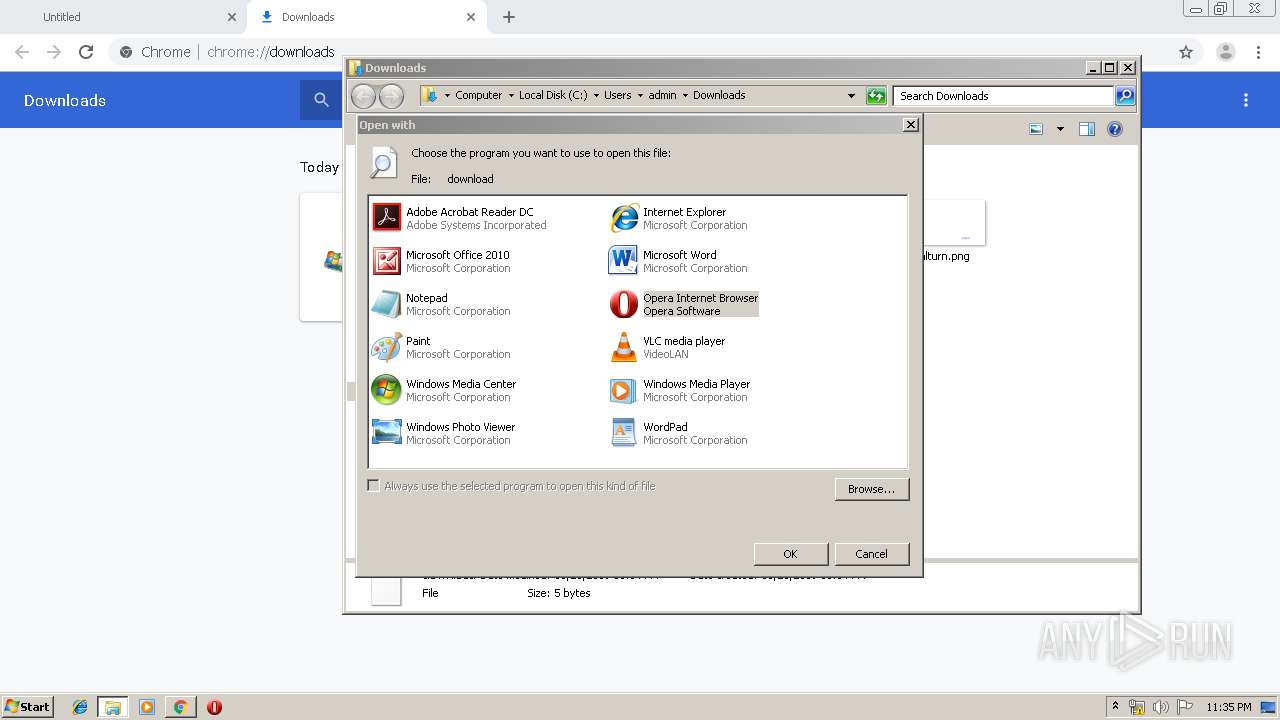Click Chrome downloads search icon

(321, 100)
